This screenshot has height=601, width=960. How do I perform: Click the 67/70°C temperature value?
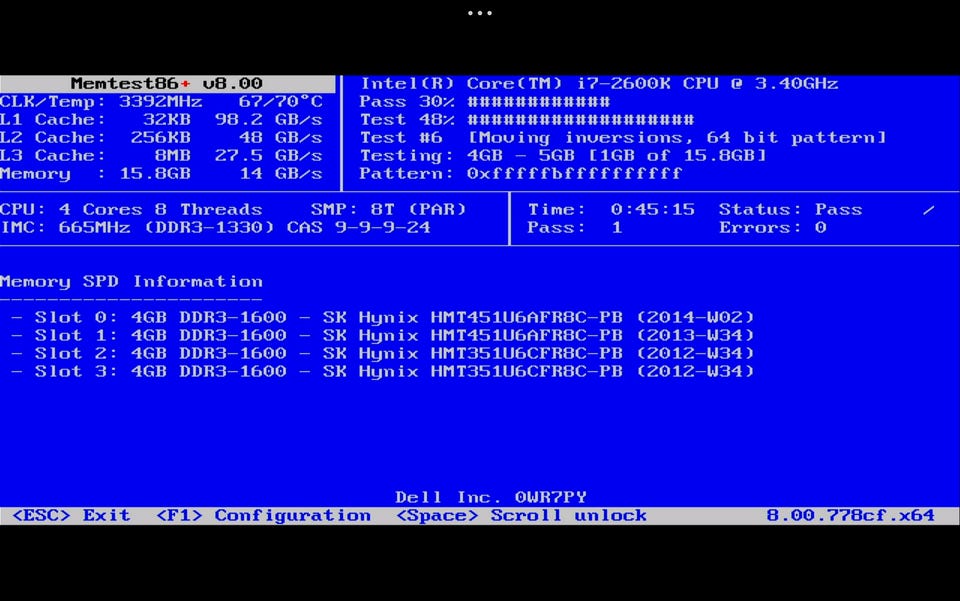(280, 102)
